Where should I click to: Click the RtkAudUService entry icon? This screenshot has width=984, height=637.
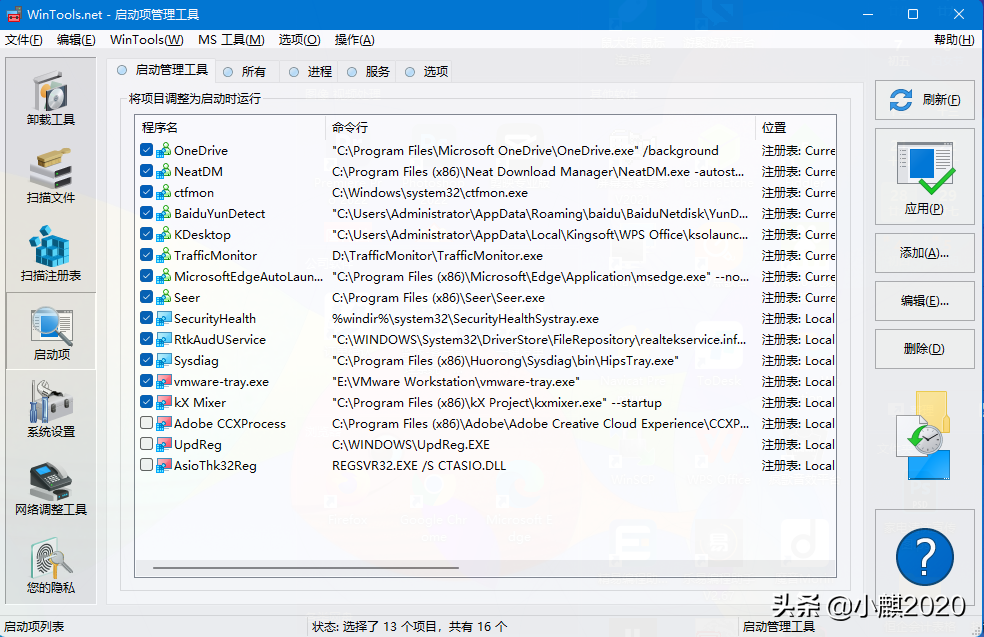click(x=163, y=340)
